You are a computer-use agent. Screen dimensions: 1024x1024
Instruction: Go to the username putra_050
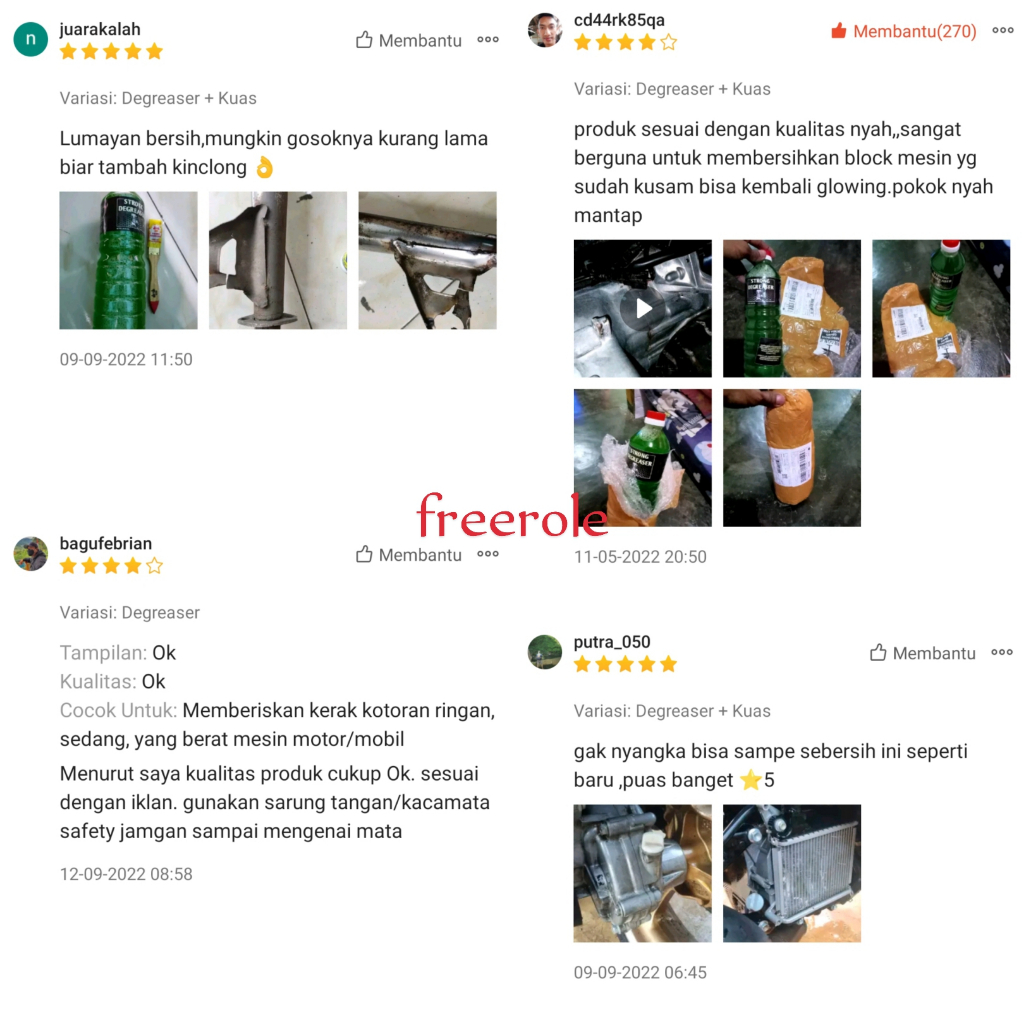[x=612, y=642]
